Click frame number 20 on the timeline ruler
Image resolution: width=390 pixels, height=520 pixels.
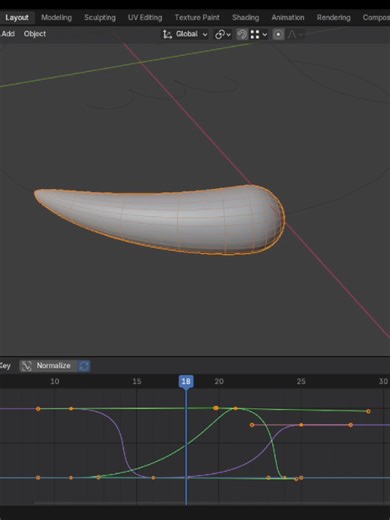pos(219,381)
